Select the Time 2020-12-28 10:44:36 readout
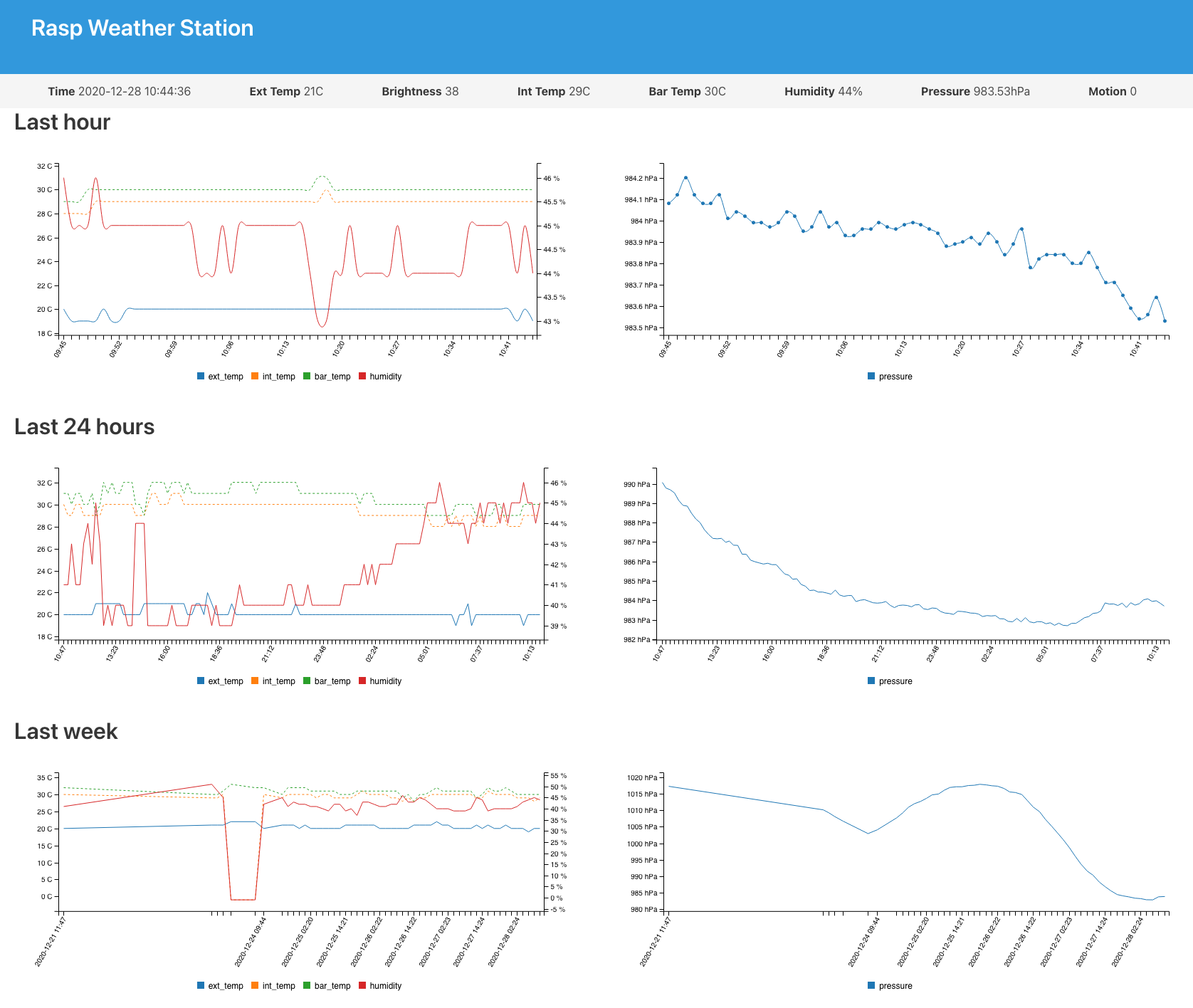Screen dimensions: 1193x1008 pyautogui.click(x=119, y=91)
